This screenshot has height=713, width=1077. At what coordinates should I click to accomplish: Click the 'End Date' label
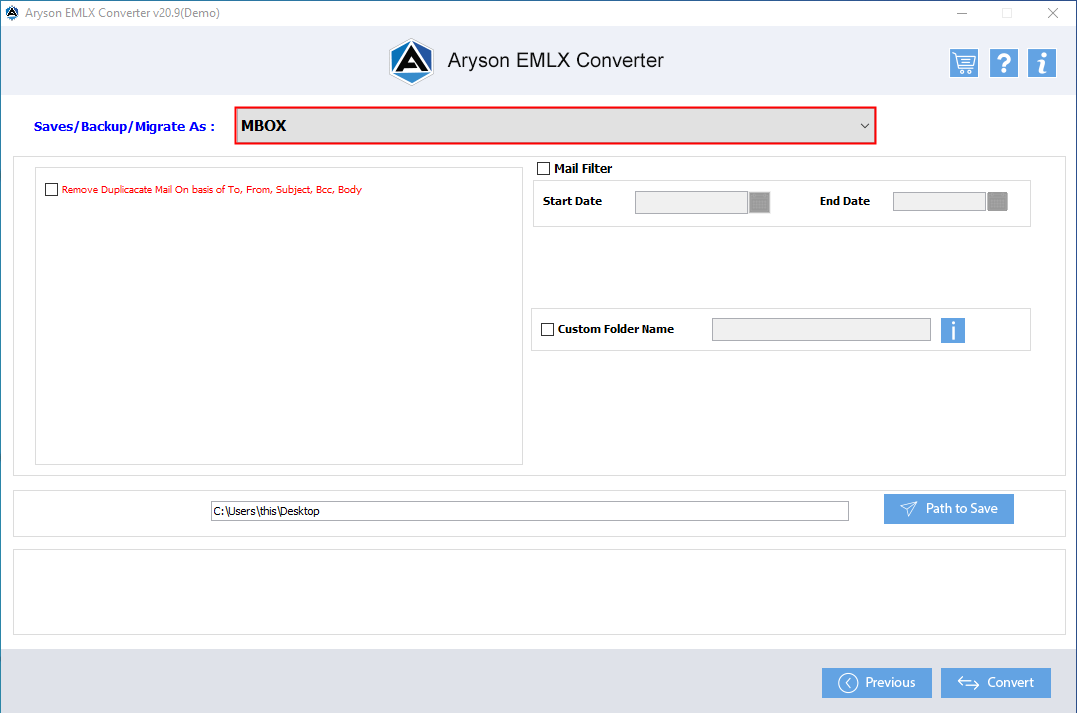click(844, 201)
